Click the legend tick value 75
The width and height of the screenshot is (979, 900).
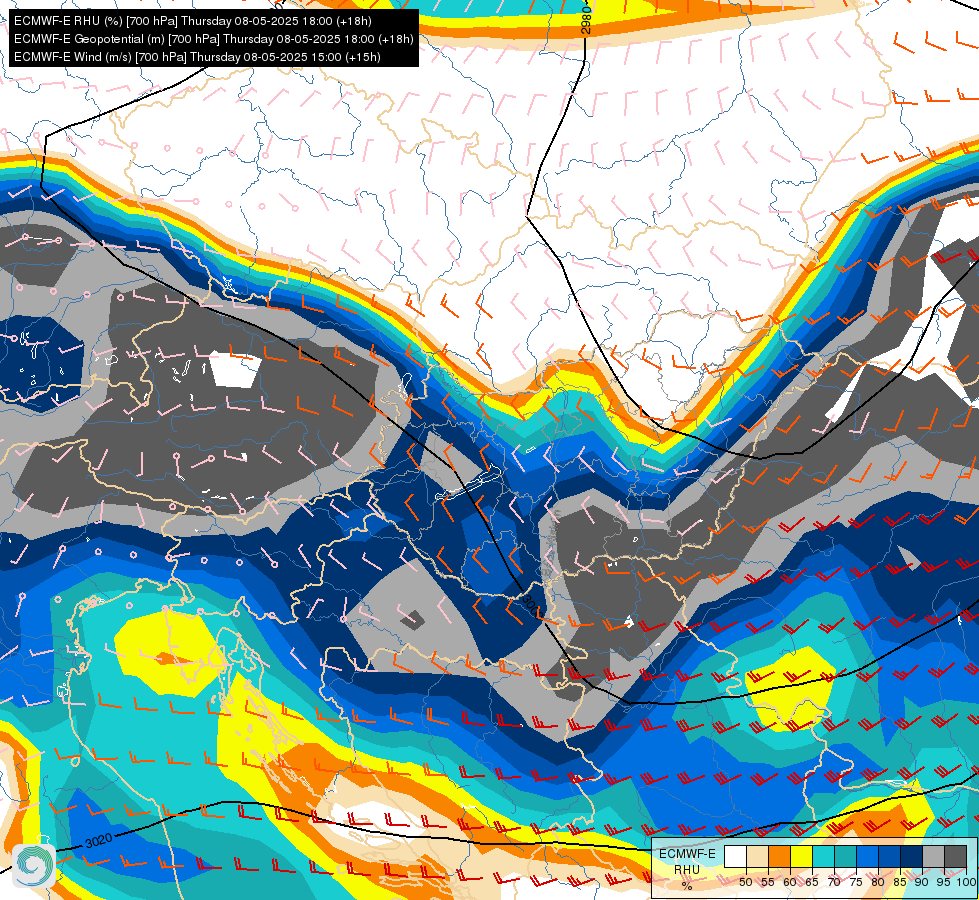tap(856, 883)
